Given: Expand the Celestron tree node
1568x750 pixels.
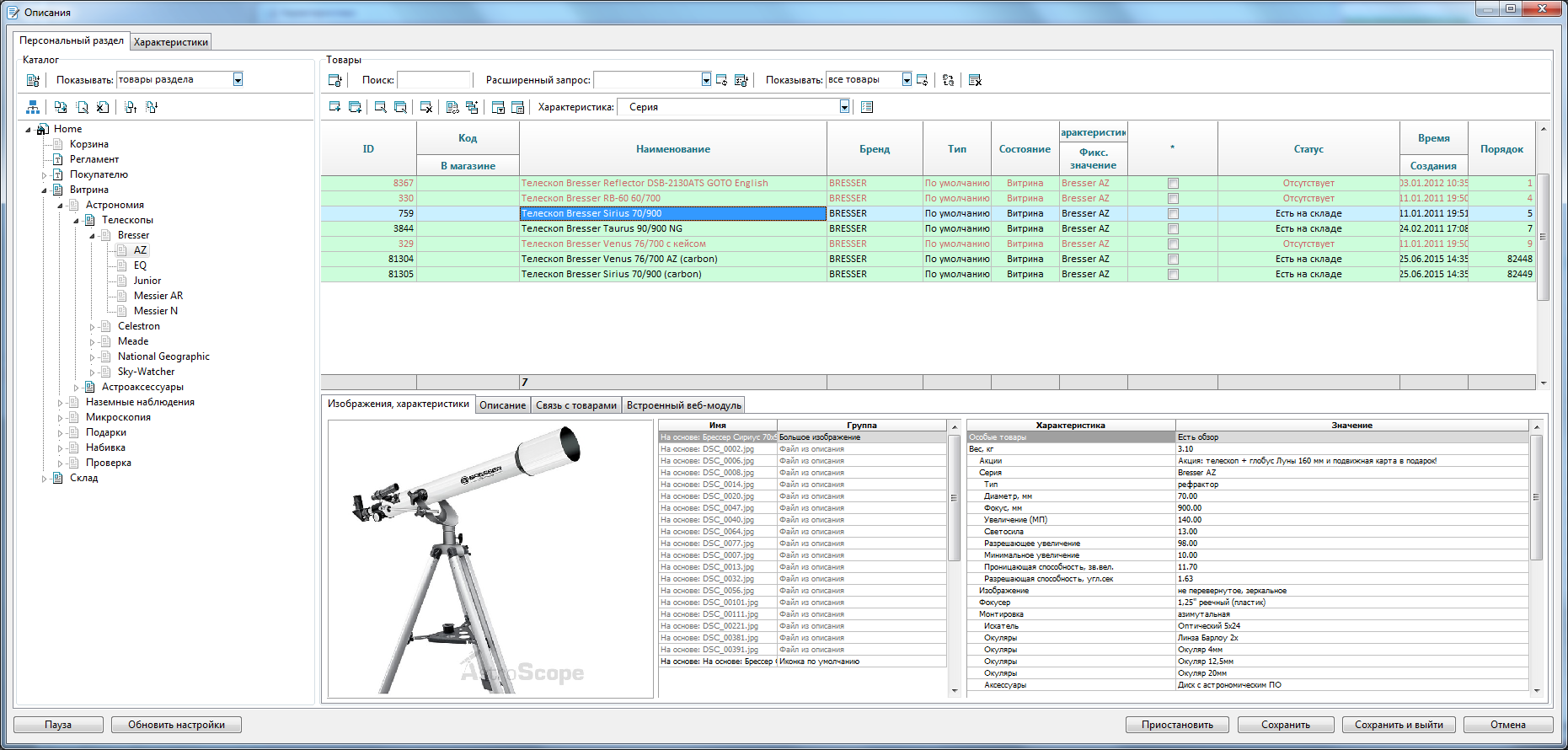Looking at the screenshot, I should click(x=93, y=327).
